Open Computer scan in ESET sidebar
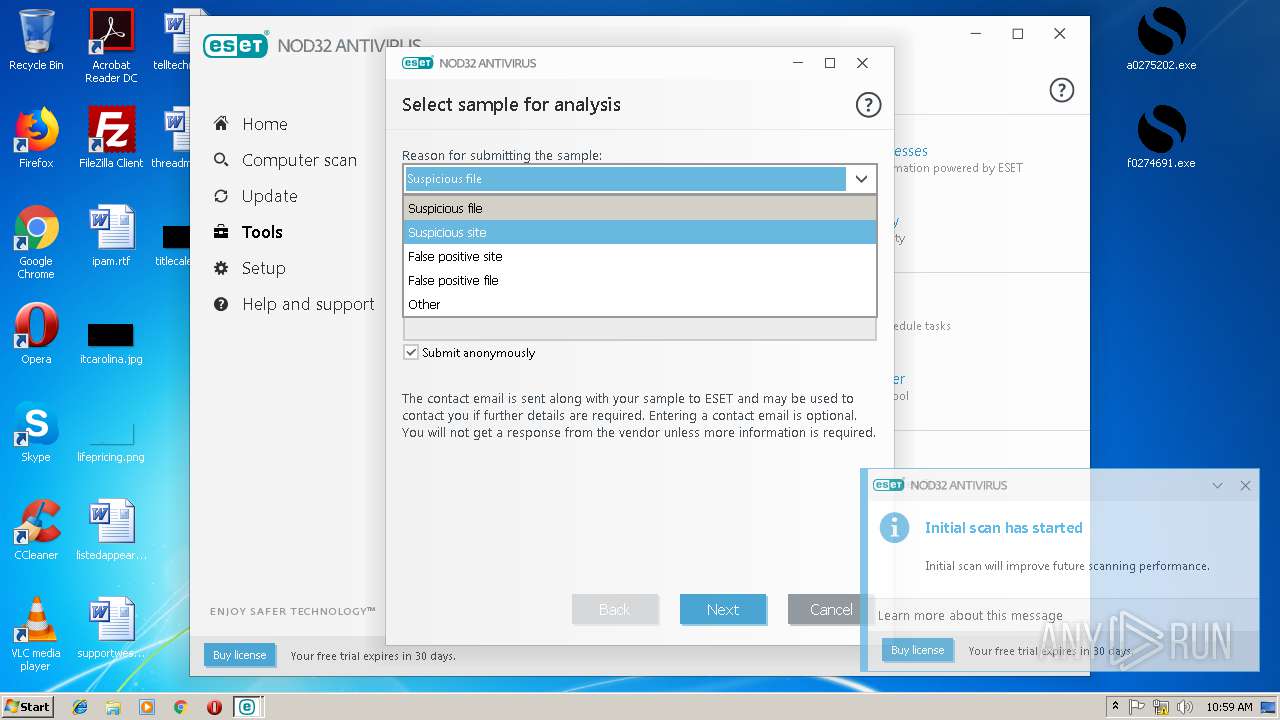The height and width of the screenshot is (720, 1280). (x=299, y=160)
